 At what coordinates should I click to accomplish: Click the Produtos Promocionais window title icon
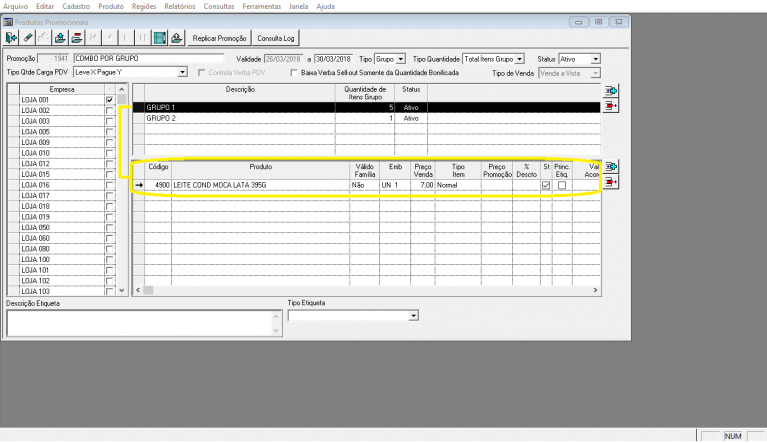[x=8, y=22]
